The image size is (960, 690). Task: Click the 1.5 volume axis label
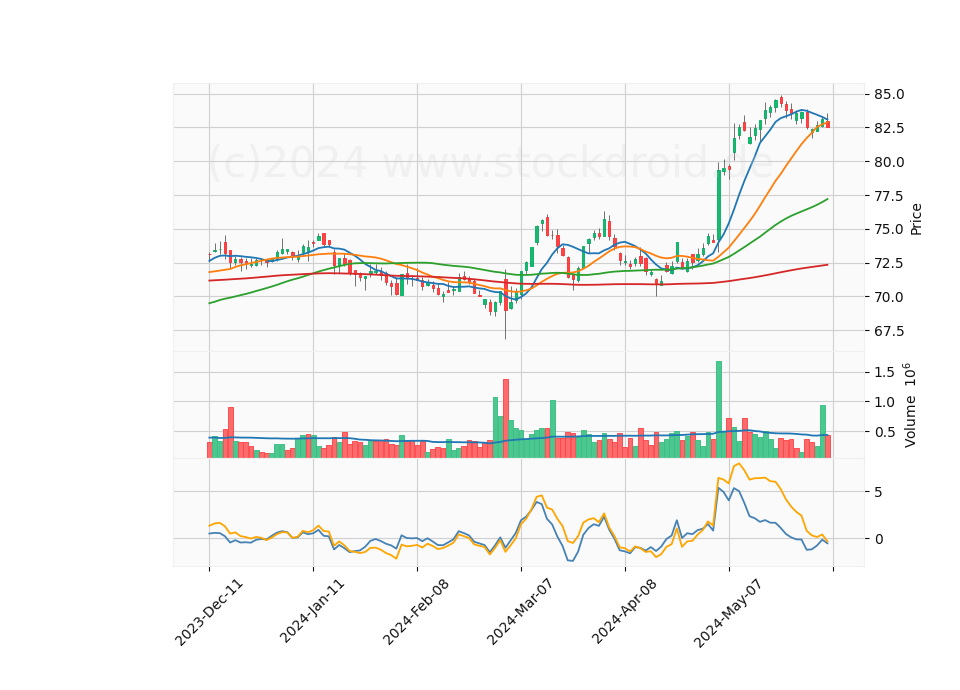click(x=883, y=372)
